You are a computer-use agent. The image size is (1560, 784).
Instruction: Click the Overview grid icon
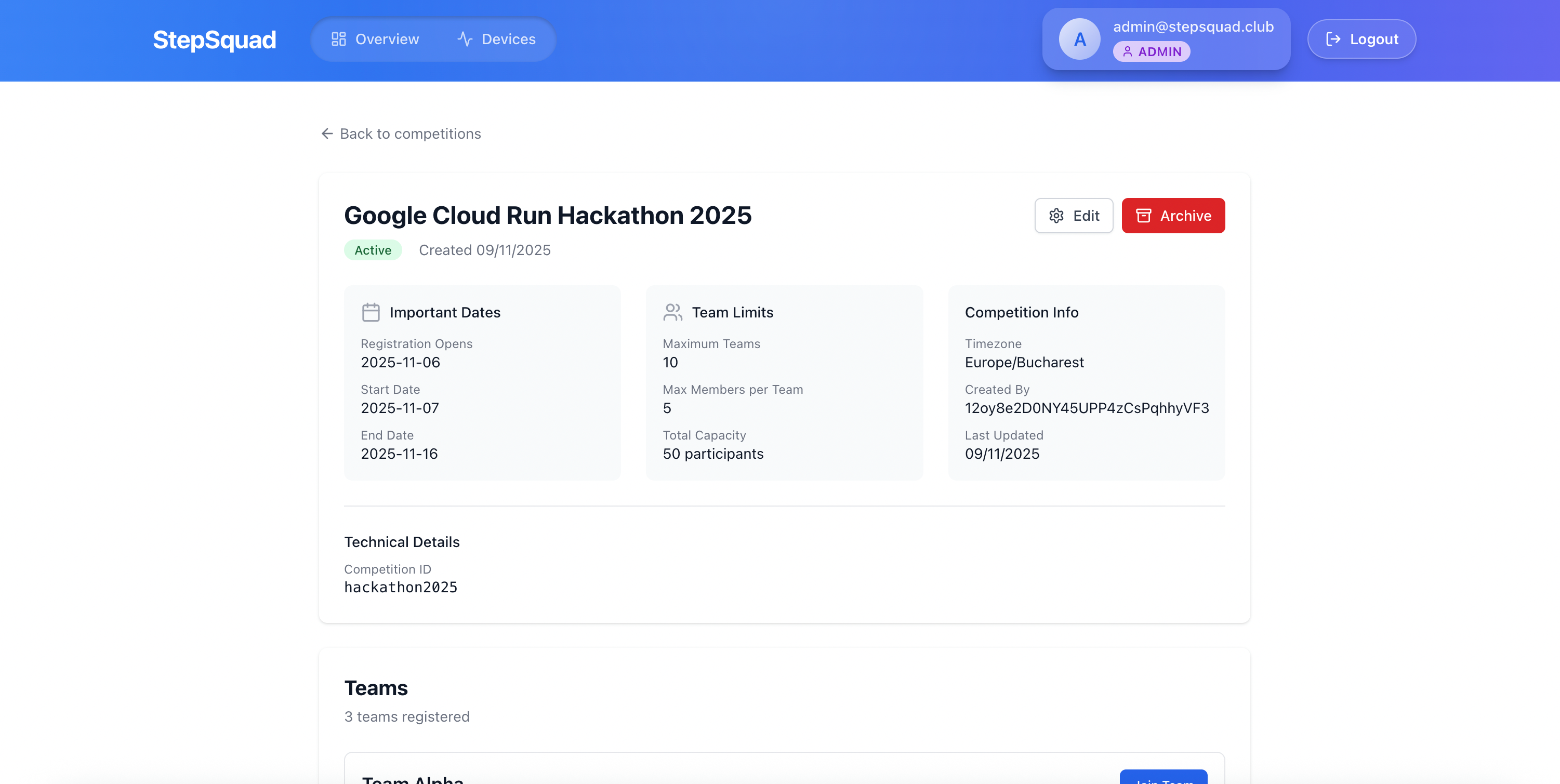pyautogui.click(x=338, y=39)
